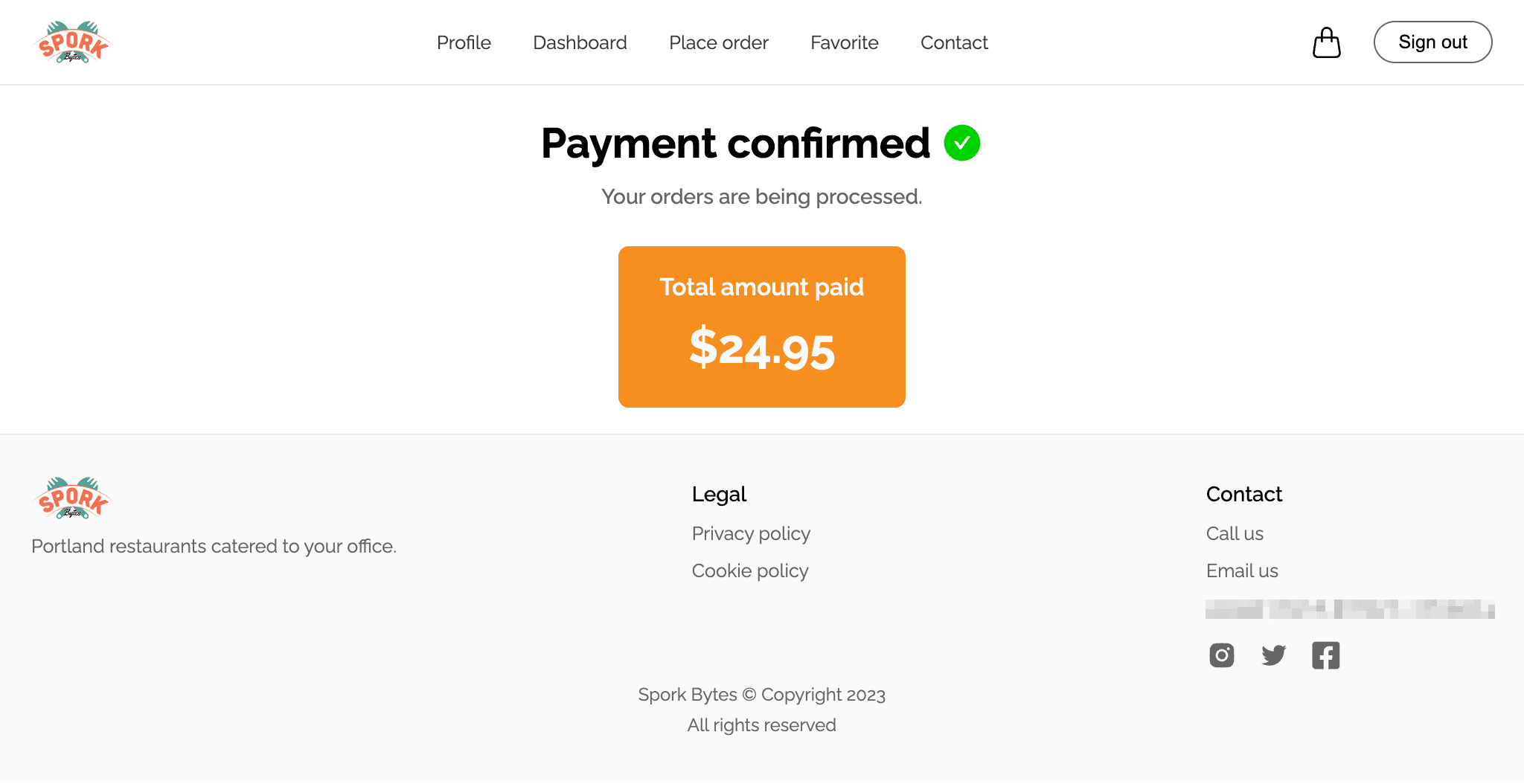Viewport: 1524px width, 784px height.
Task: Navigate to the Profile page
Action: (464, 42)
